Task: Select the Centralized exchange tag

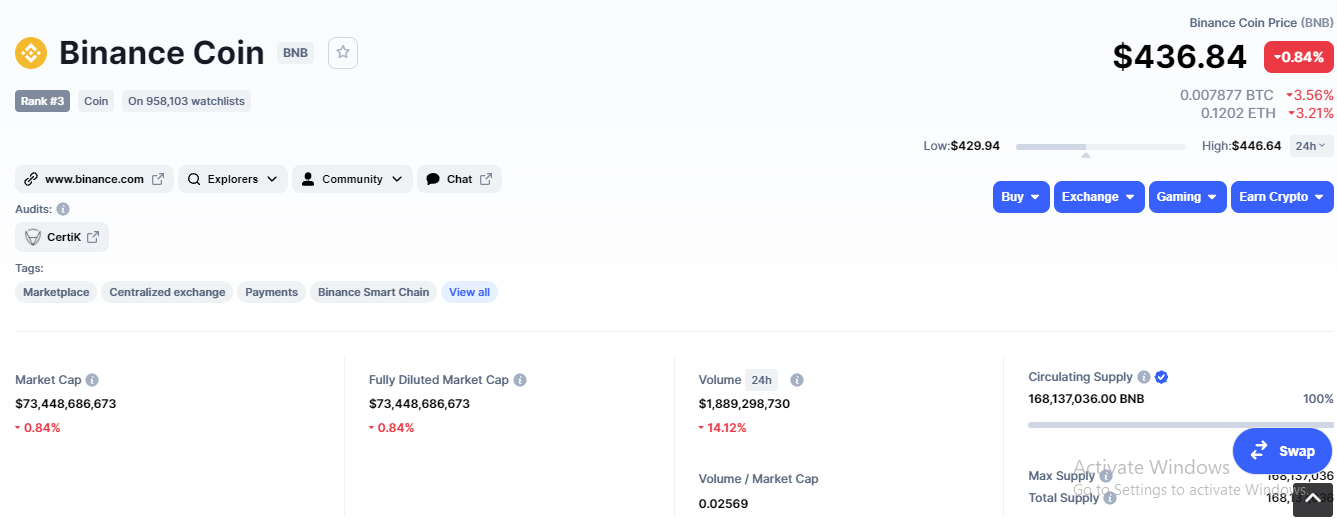Action: tap(167, 292)
